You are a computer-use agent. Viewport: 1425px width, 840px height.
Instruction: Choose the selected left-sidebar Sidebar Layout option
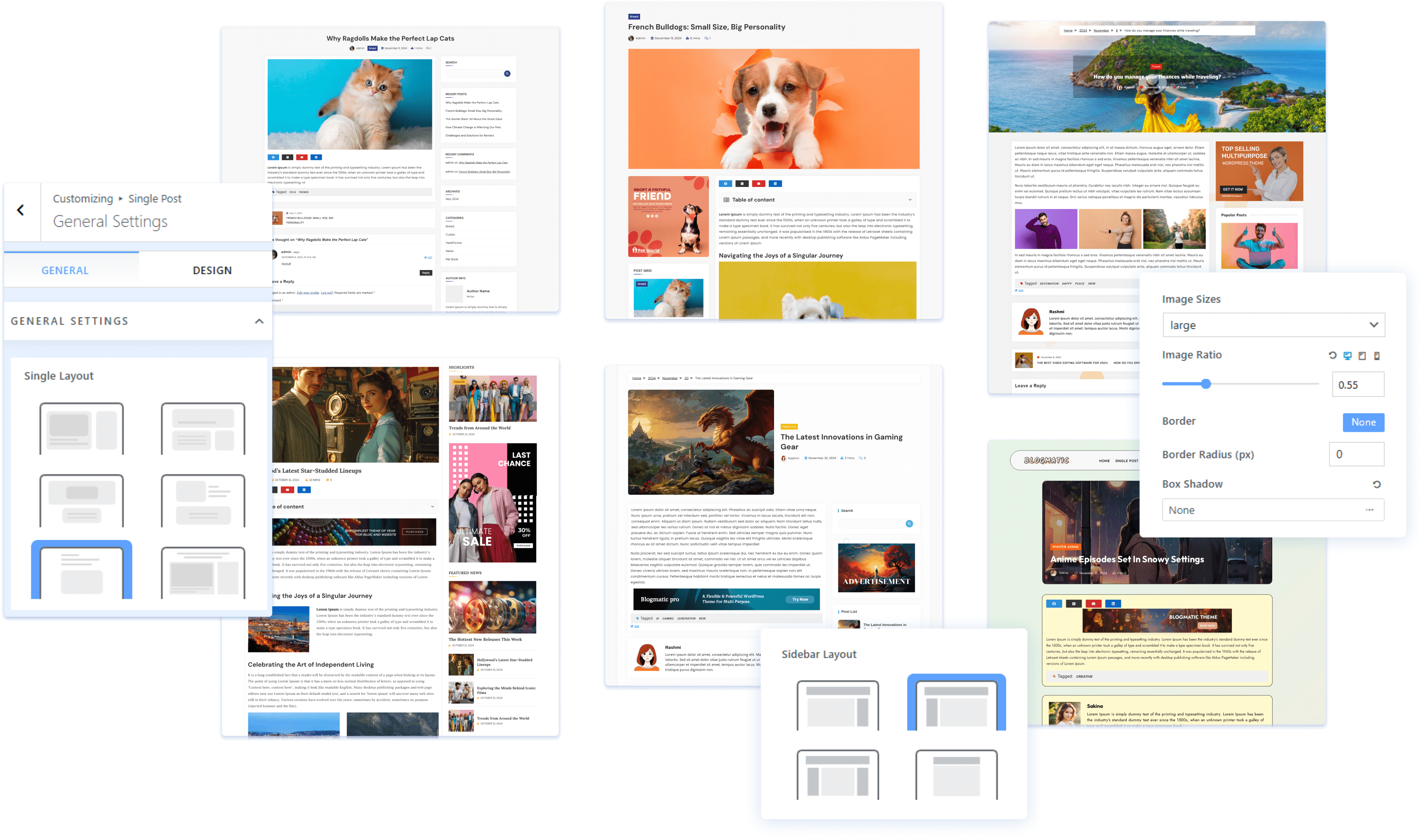(956, 704)
